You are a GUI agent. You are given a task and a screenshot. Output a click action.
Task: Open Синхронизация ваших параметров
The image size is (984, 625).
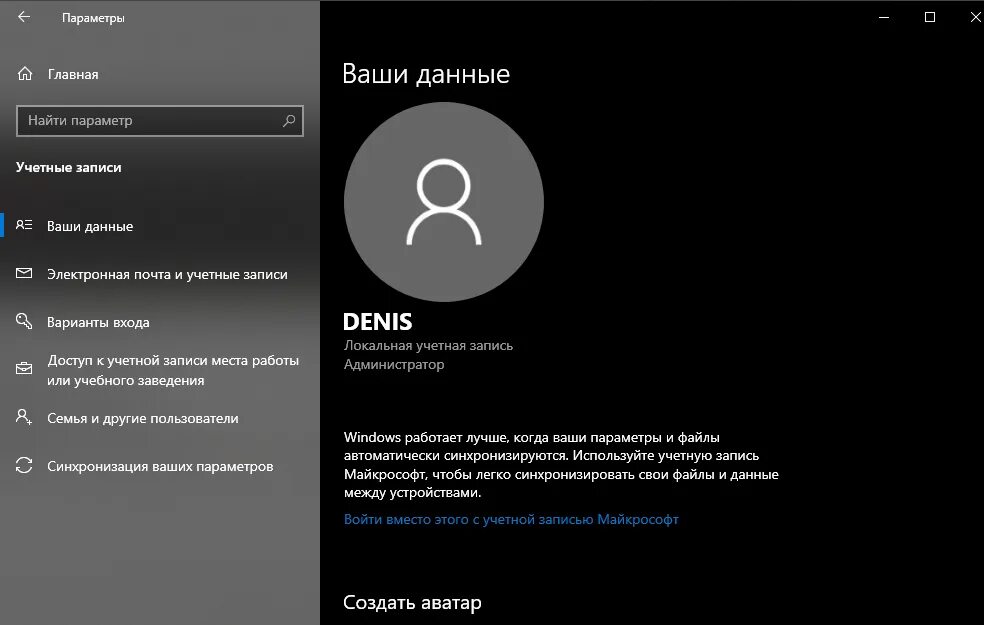(x=160, y=466)
